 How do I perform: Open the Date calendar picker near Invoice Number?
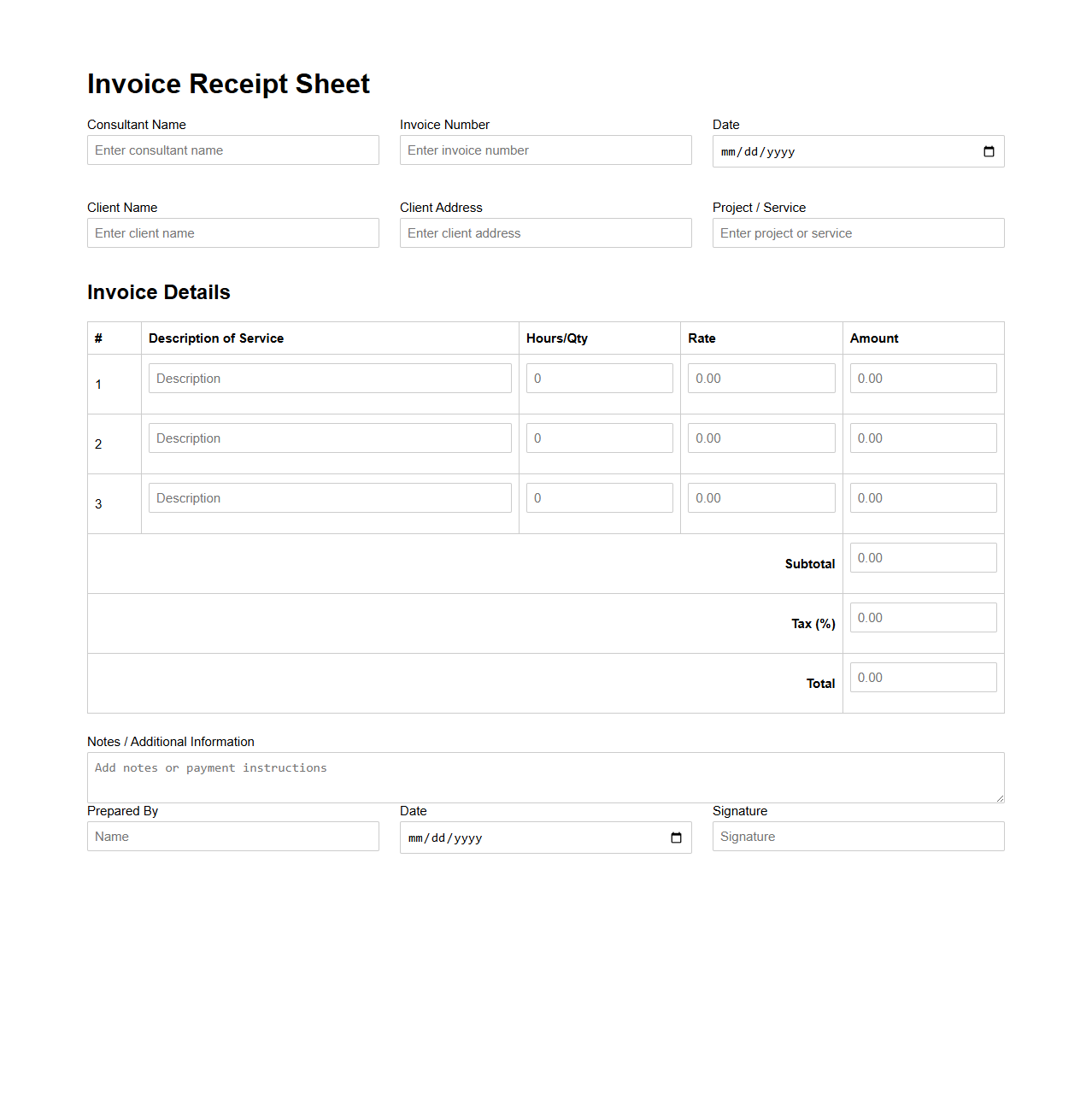point(989,151)
